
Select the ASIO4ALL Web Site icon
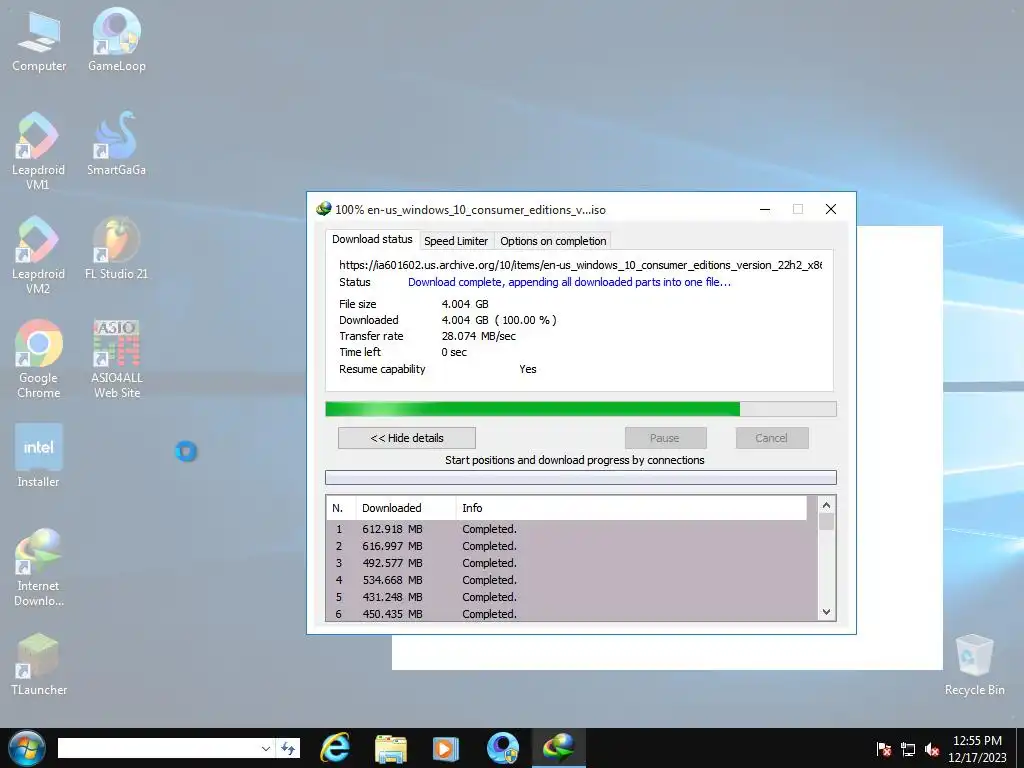(117, 359)
